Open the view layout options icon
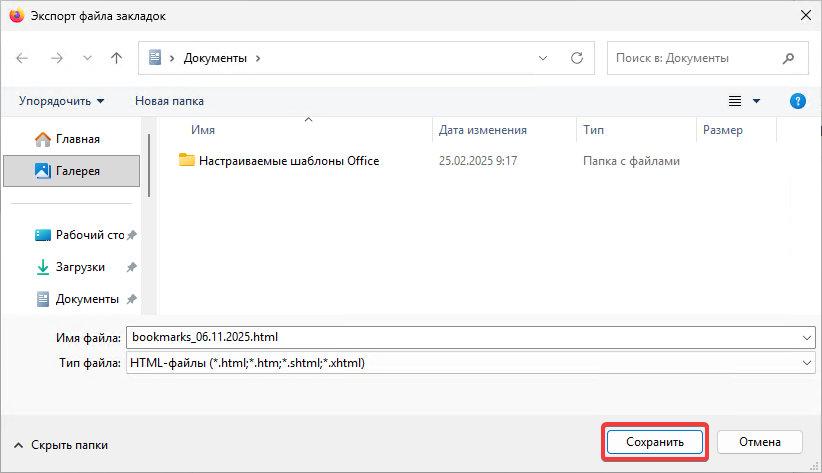 pos(735,101)
